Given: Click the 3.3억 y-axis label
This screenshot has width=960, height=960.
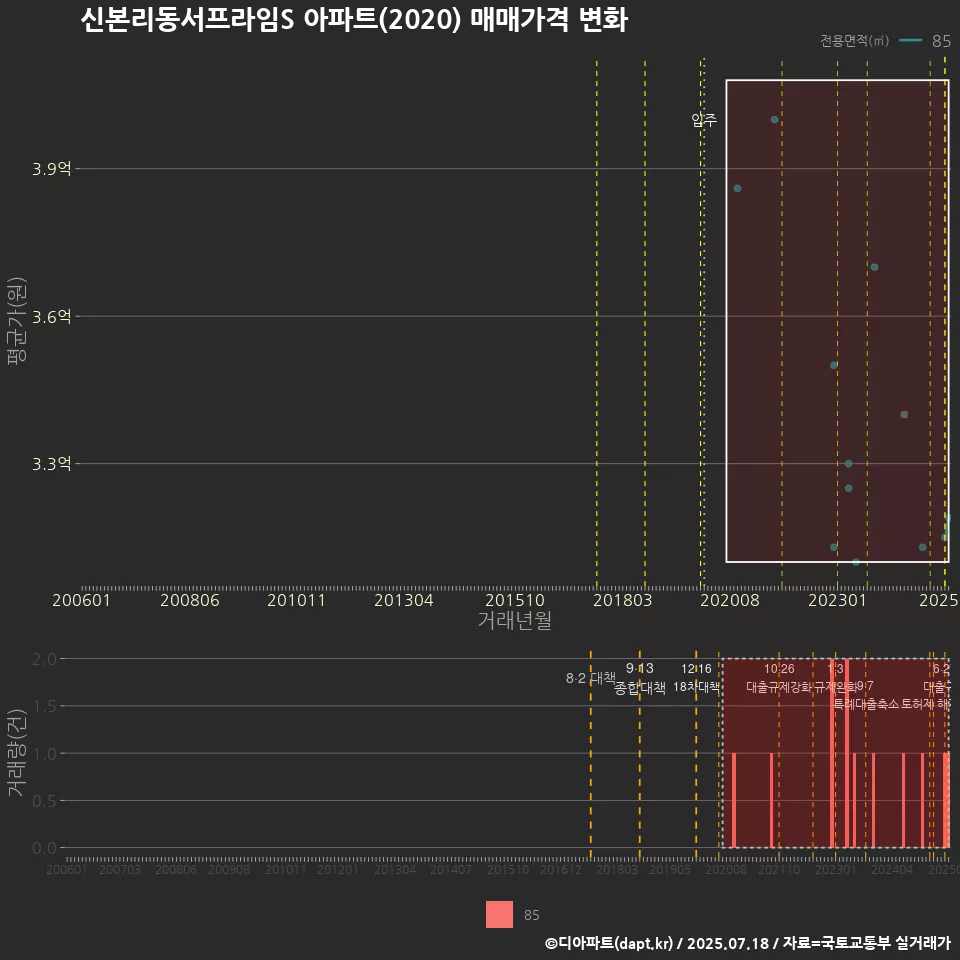Looking at the screenshot, I should pyautogui.click(x=51, y=463).
